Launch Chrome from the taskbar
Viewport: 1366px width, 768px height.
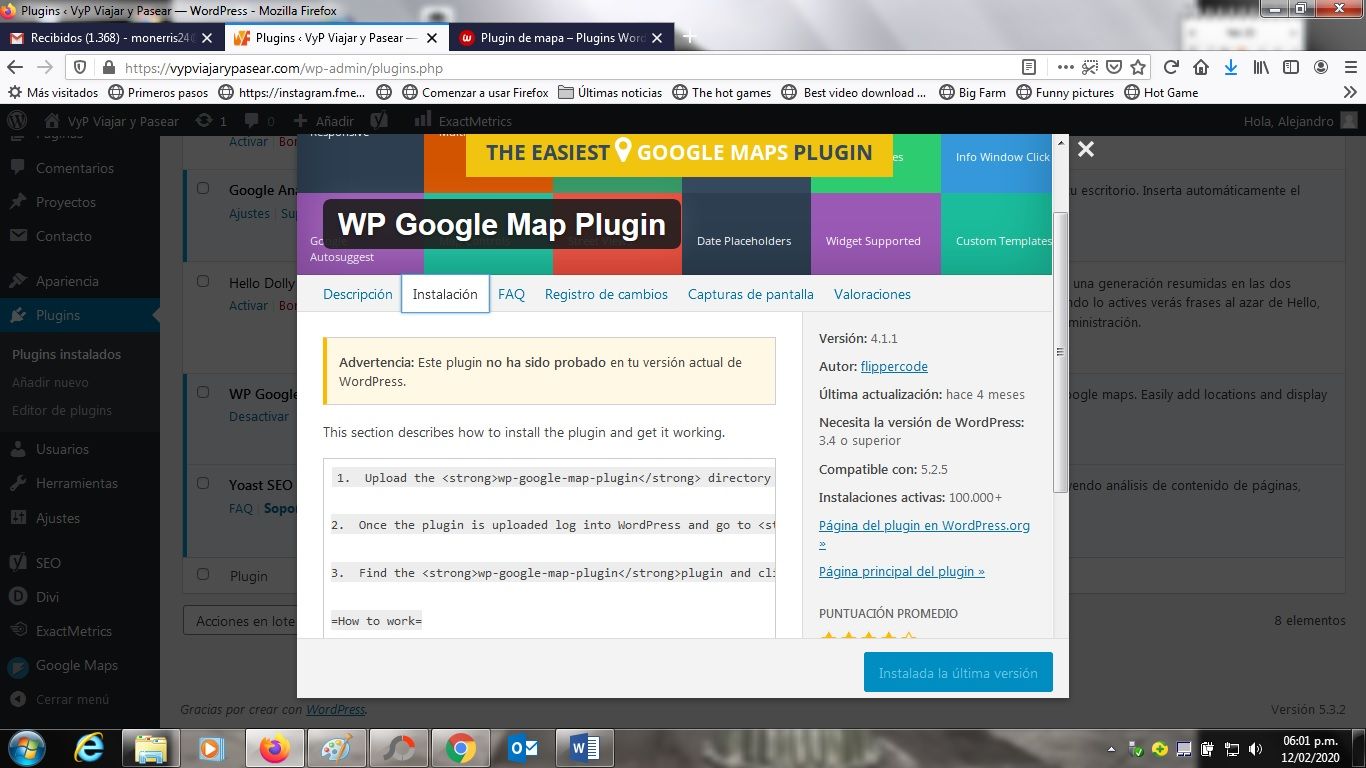tap(460, 748)
